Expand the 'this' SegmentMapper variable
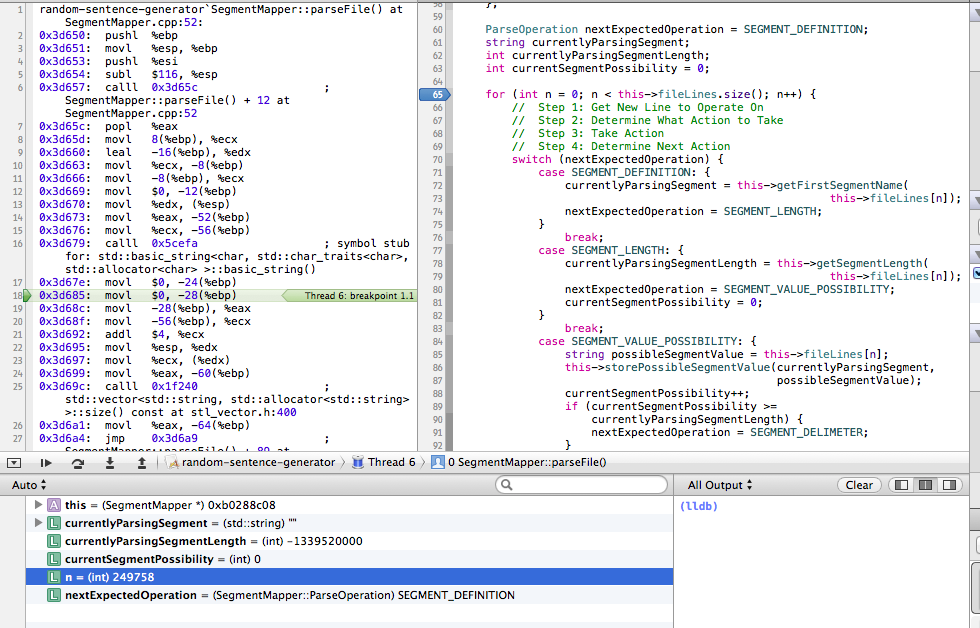 tap(39, 506)
